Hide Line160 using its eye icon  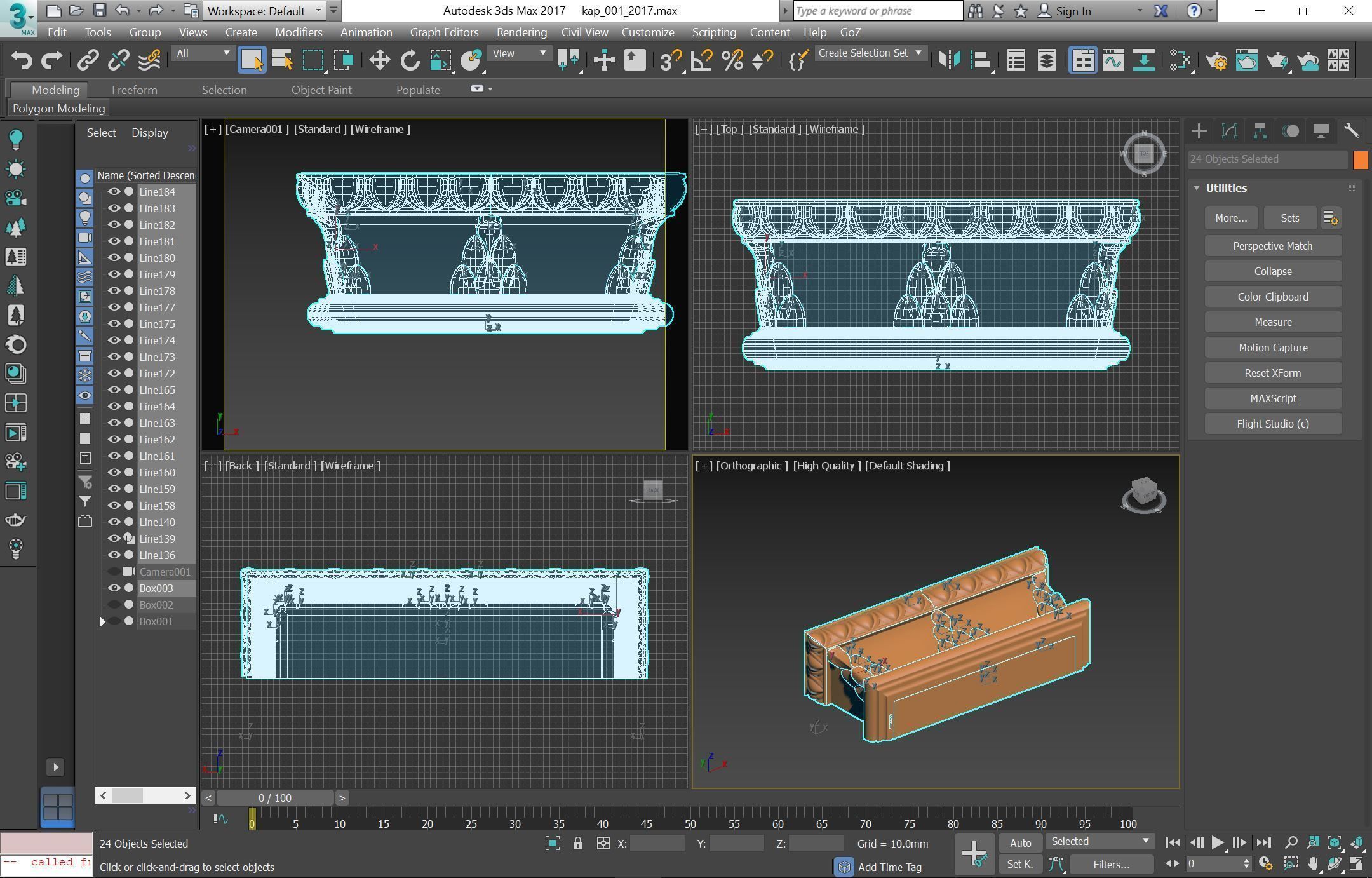pos(114,472)
